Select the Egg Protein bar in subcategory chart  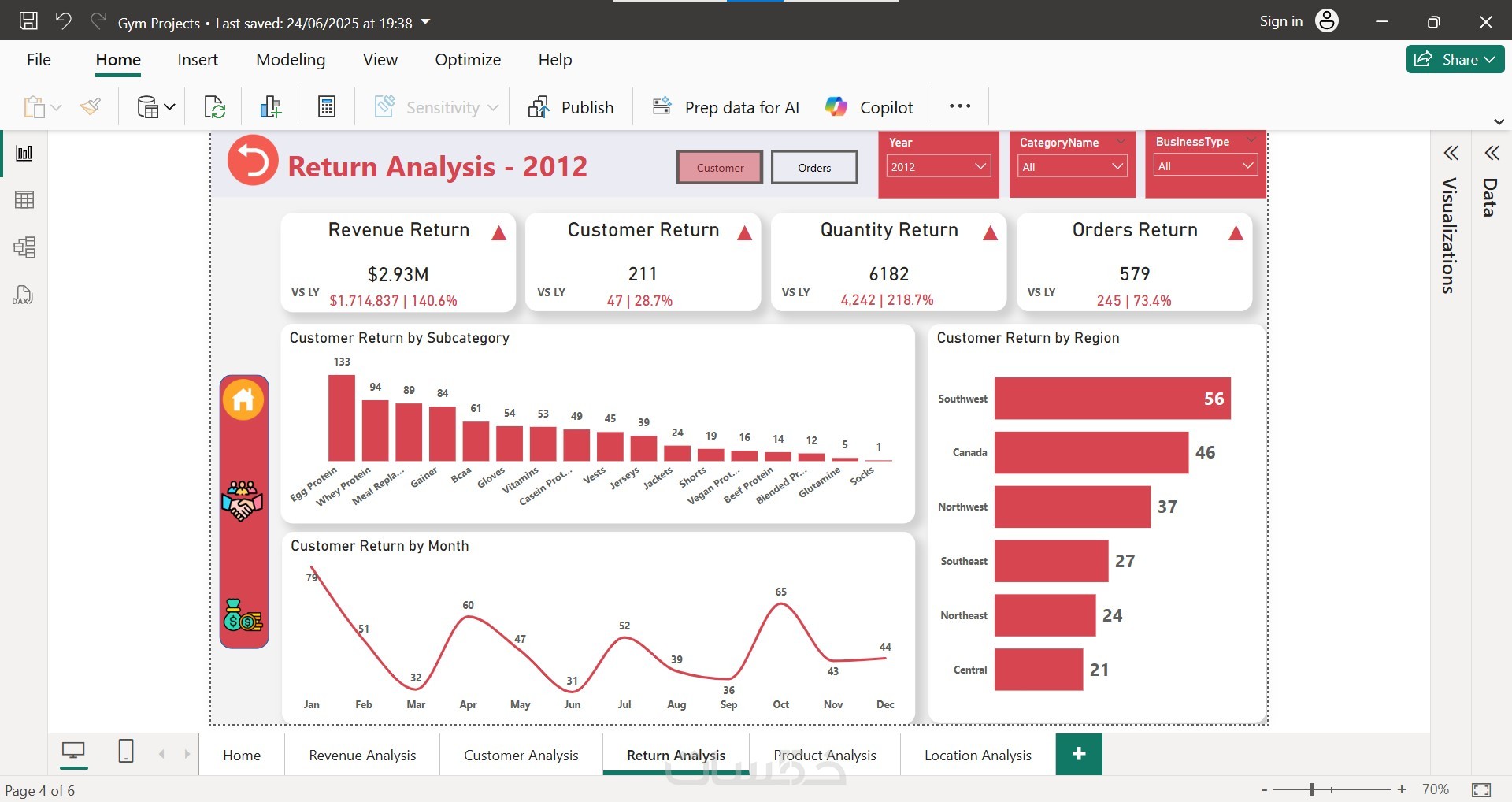pos(342,418)
